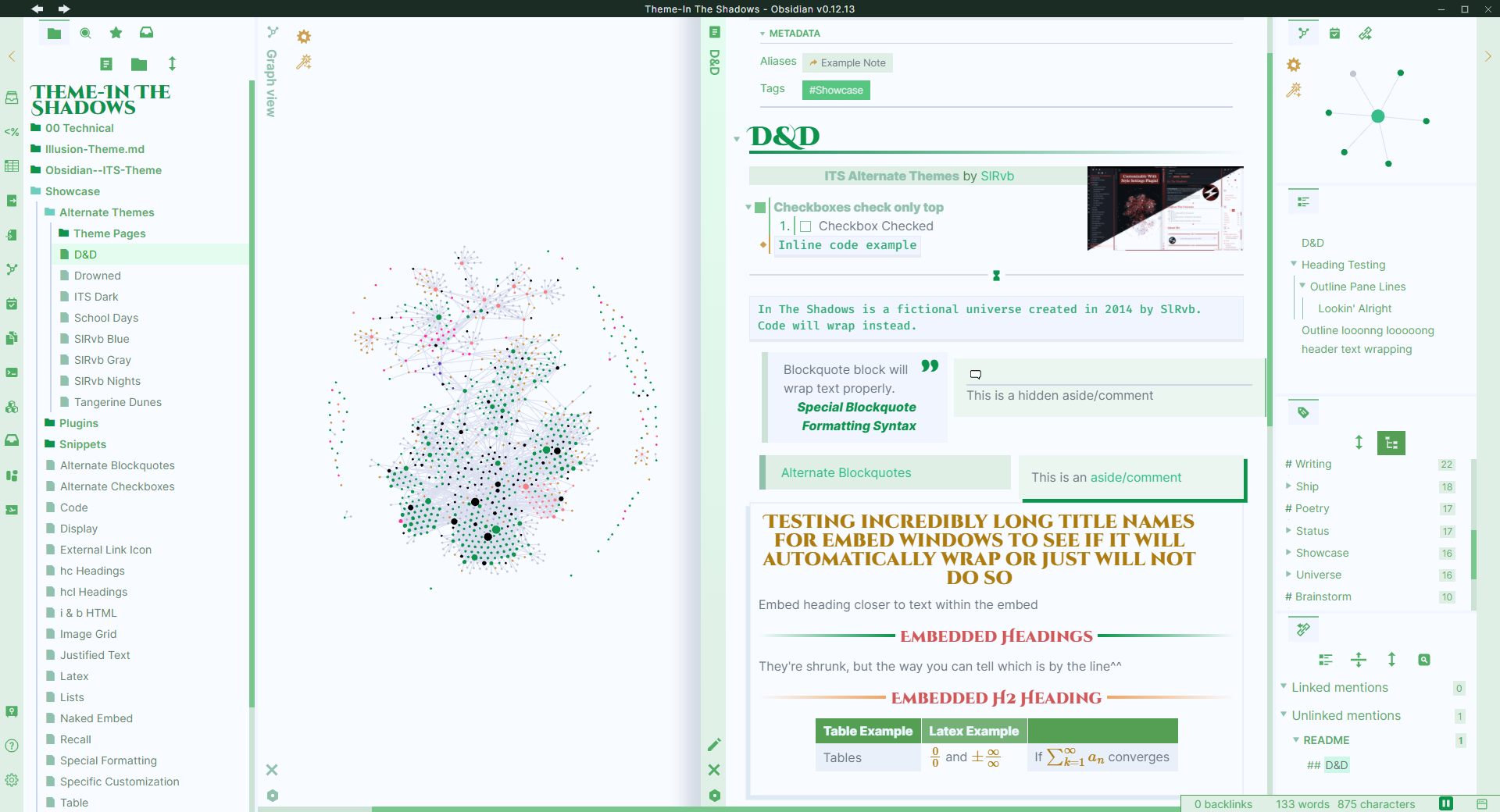Image resolution: width=1500 pixels, height=812 pixels.
Task: Open the outgoing links tab in right sidebar
Action: coord(1365,34)
